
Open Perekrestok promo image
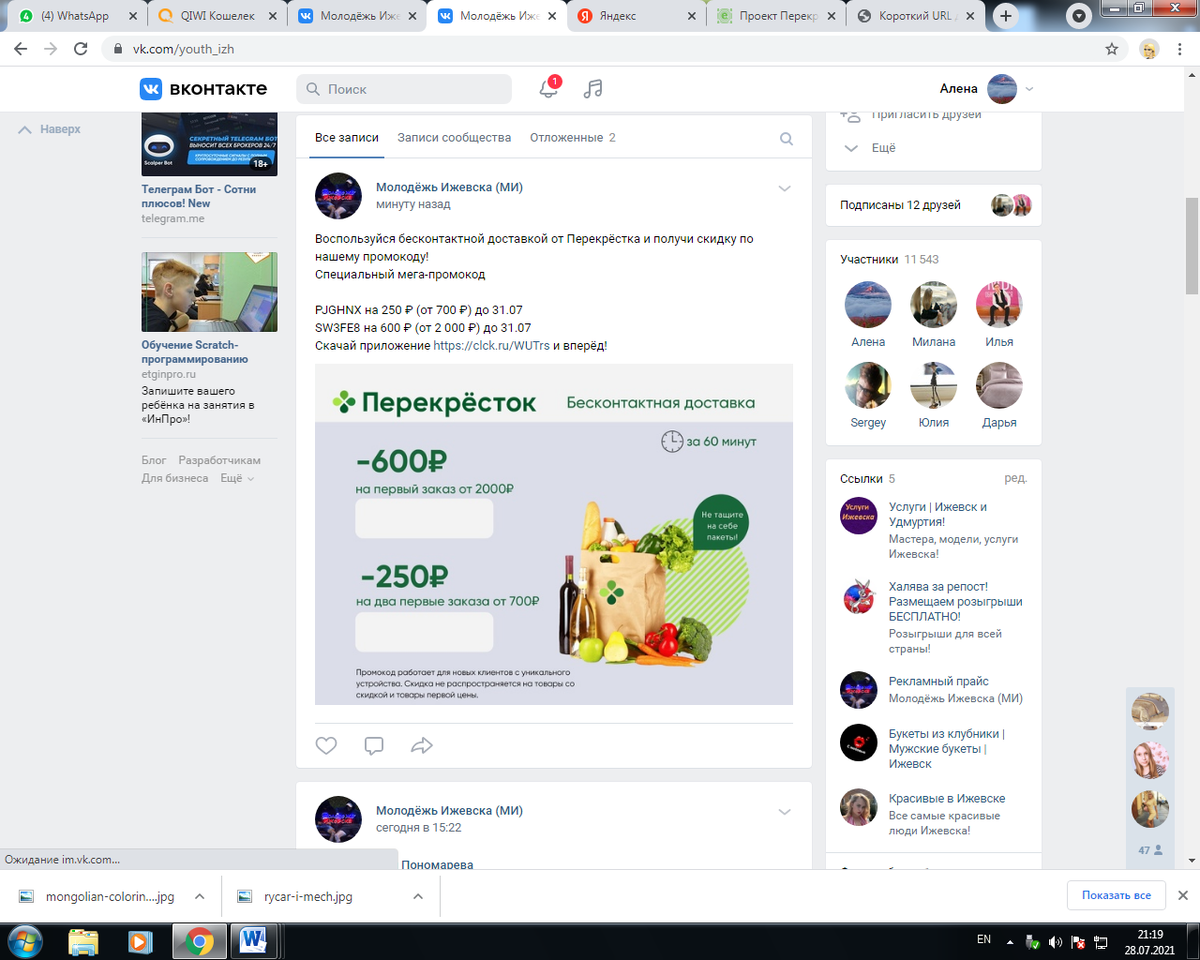tap(554, 534)
